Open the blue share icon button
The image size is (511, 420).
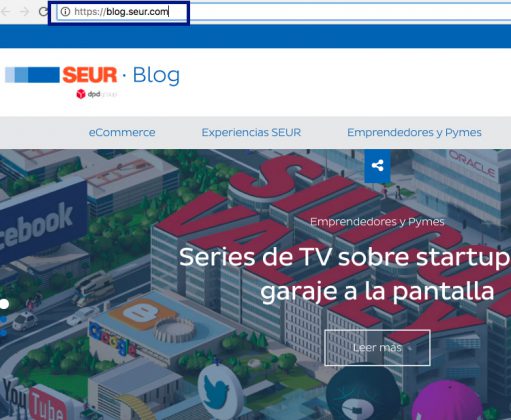pyautogui.click(x=377, y=166)
